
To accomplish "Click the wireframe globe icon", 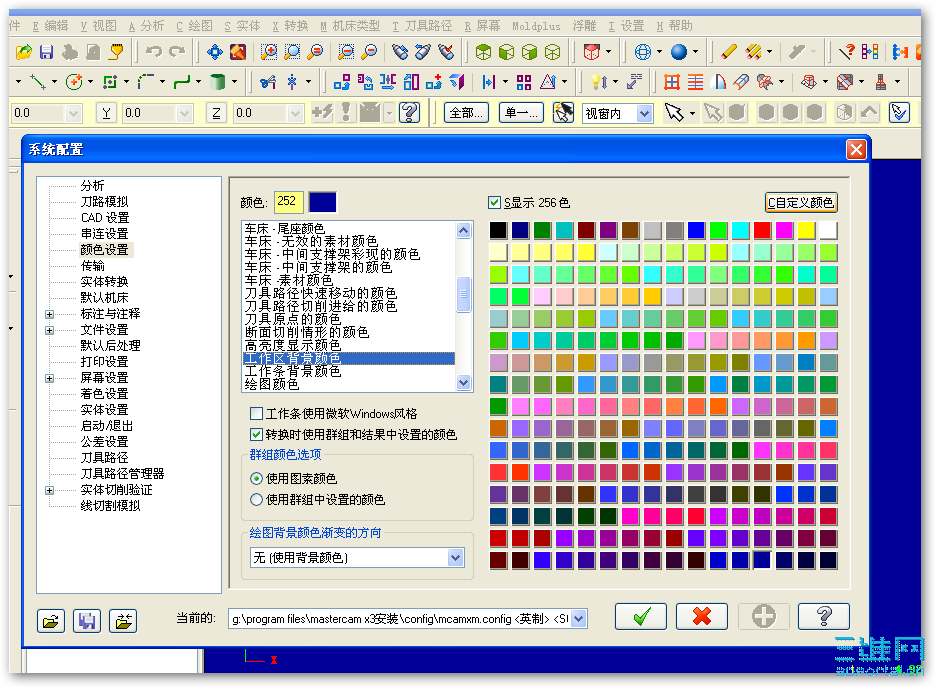I will tap(643, 52).
